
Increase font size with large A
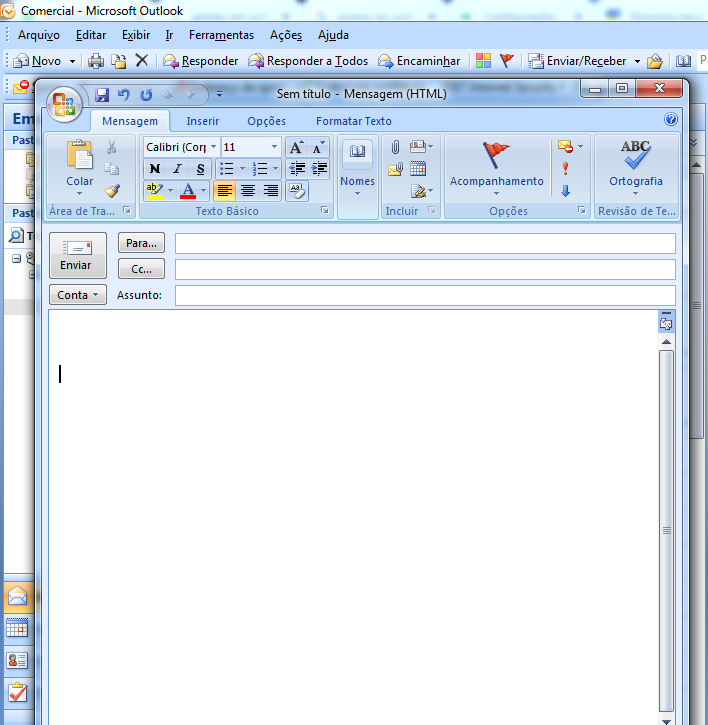(296, 147)
